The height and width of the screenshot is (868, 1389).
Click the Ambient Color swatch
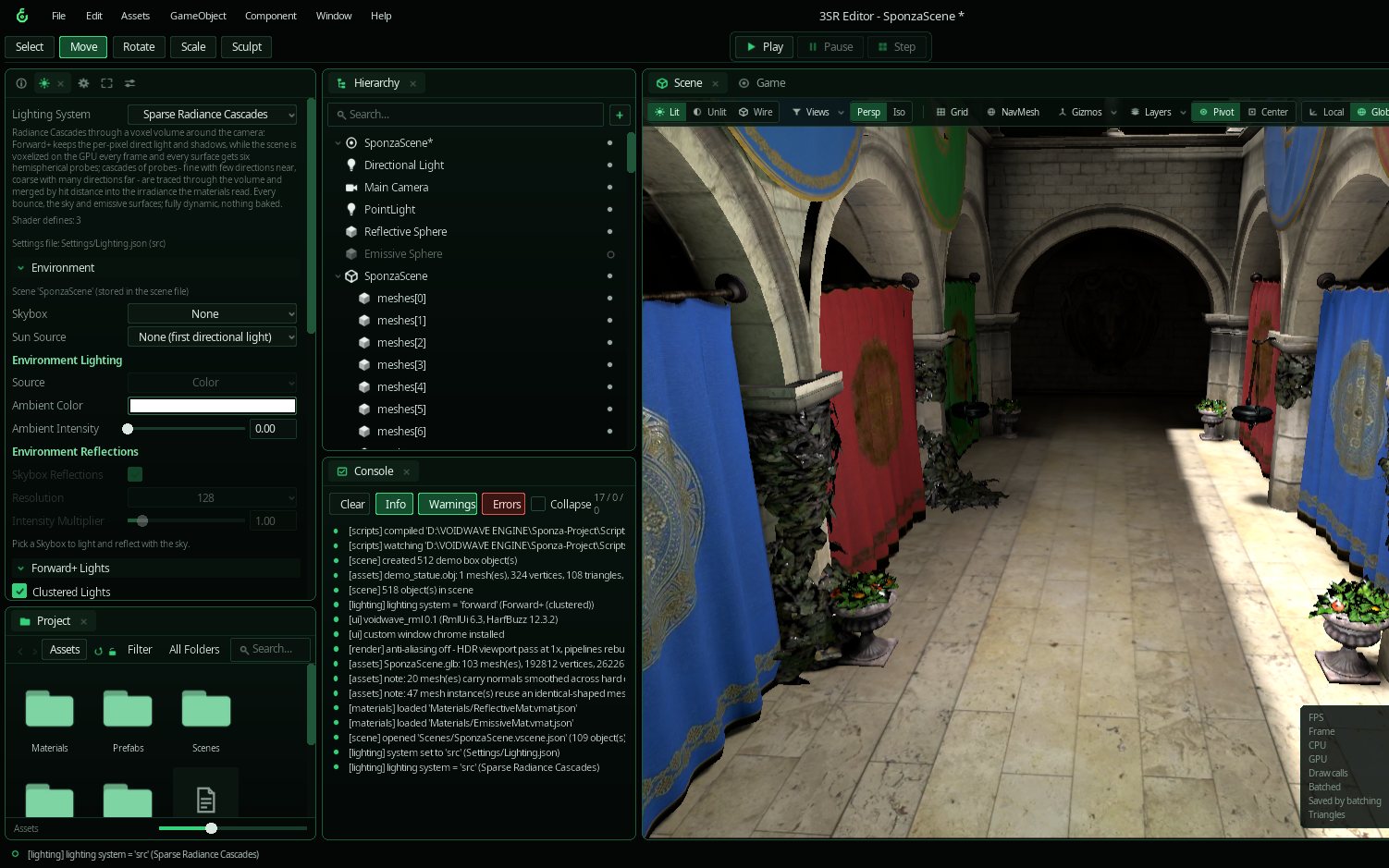[212, 406]
